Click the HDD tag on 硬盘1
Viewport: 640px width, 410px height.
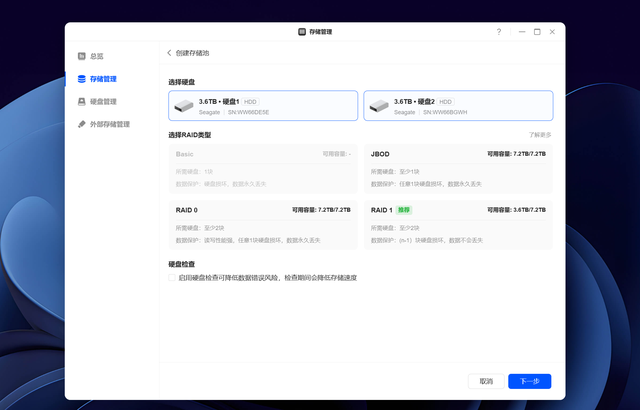point(250,102)
